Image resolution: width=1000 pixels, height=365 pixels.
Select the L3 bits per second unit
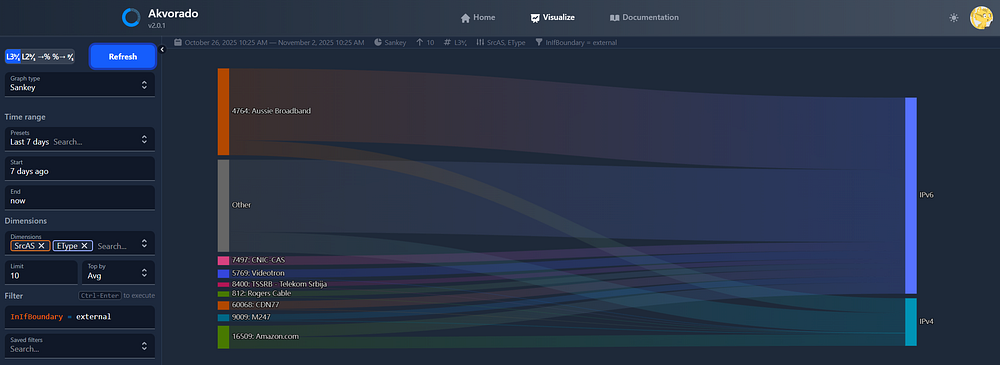click(x=12, y=57)
